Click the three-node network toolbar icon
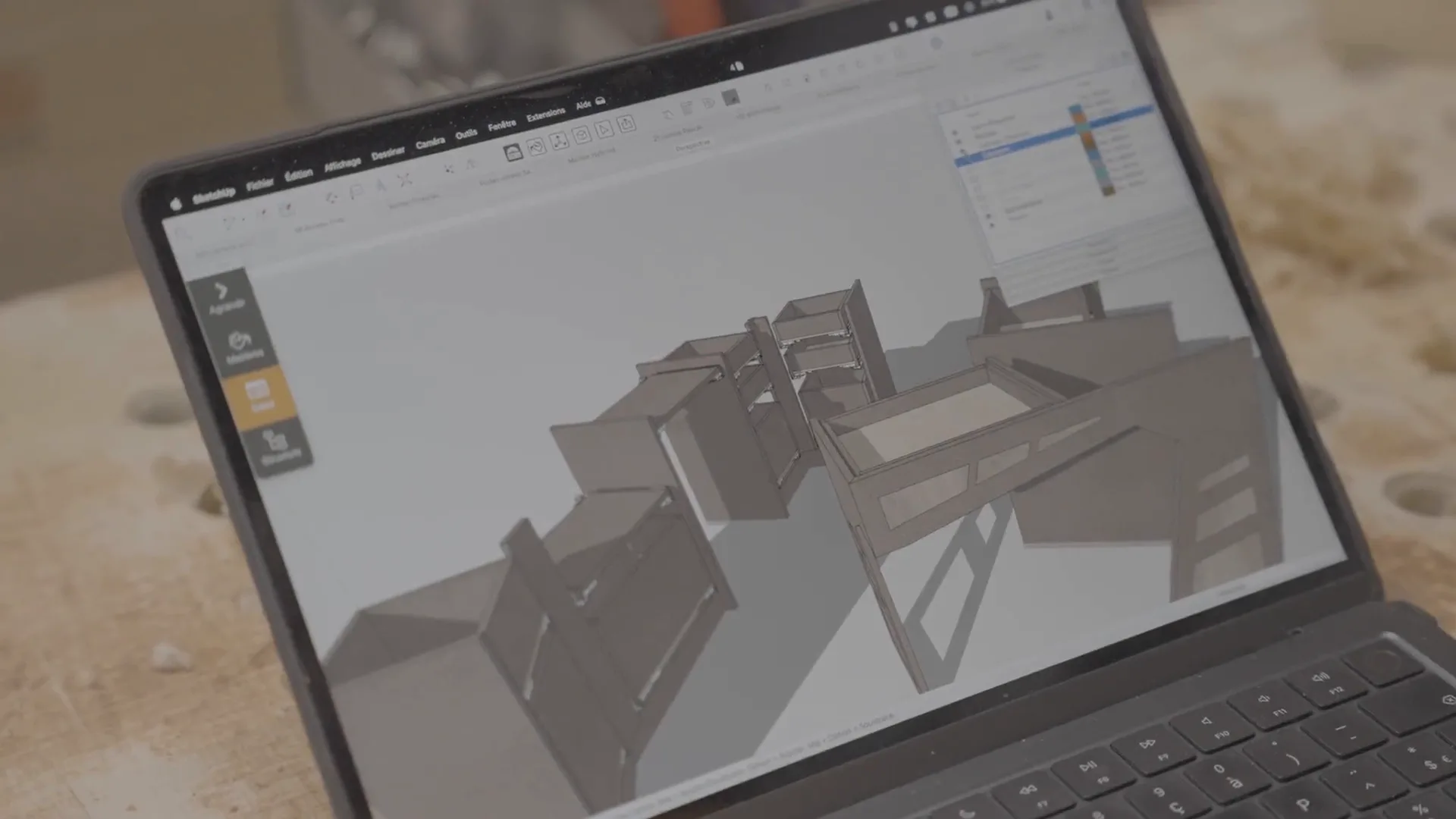 point(559,141)
